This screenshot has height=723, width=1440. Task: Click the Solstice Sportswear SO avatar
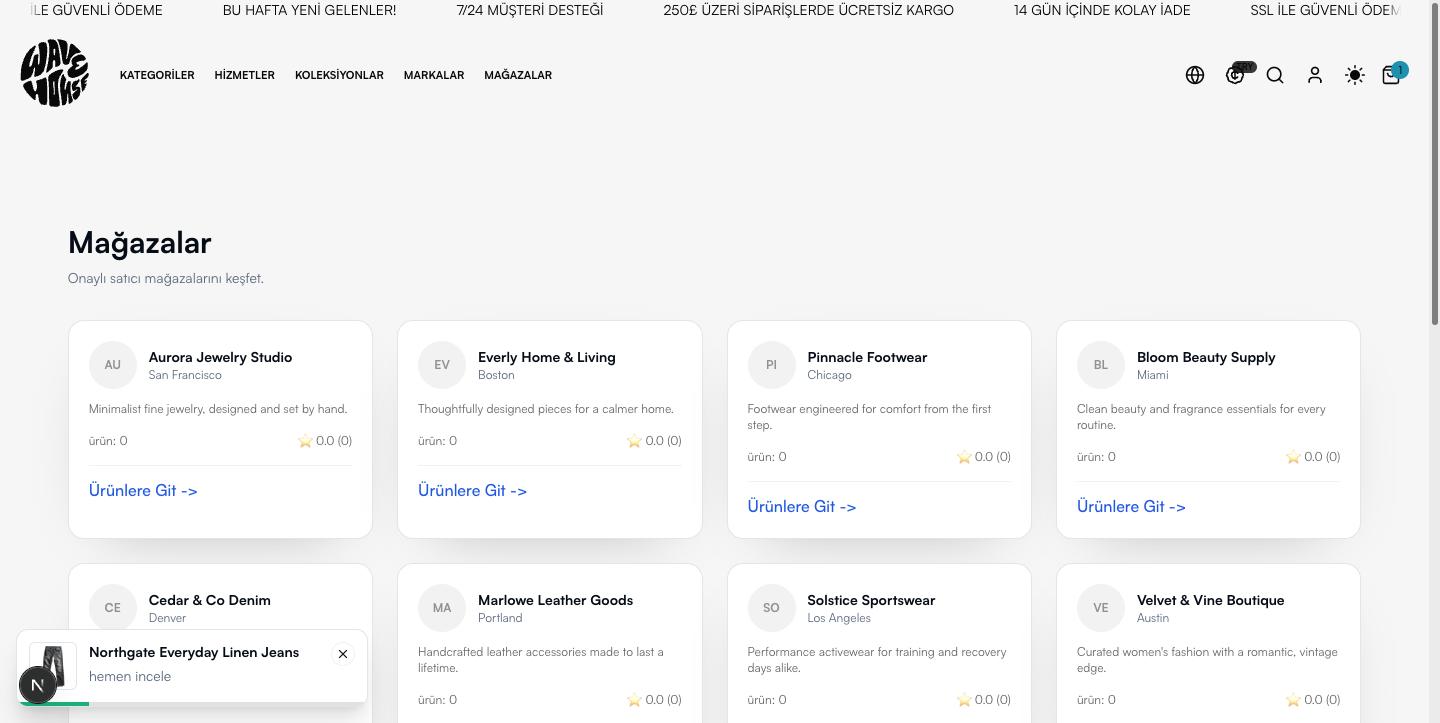click(x=771, y=608)
